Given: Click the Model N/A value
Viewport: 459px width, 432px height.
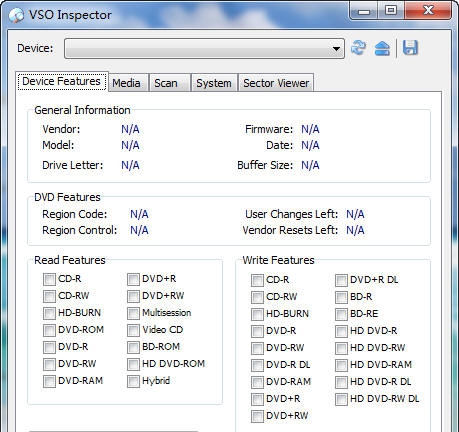Looking at the screenshot, I should tap(130, 145).
